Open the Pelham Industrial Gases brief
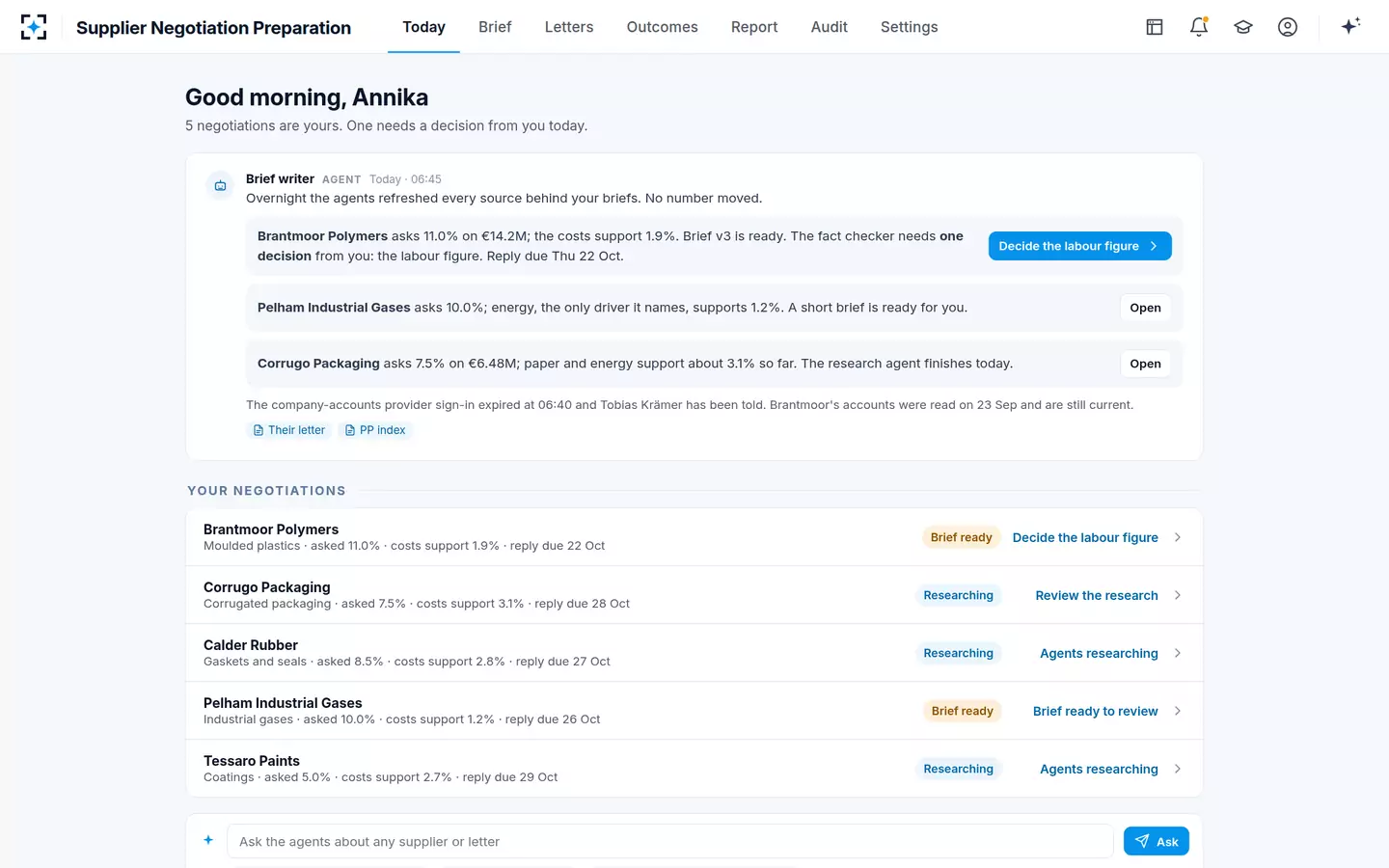Screen dimensions: 1389x868 (1145, 308)
